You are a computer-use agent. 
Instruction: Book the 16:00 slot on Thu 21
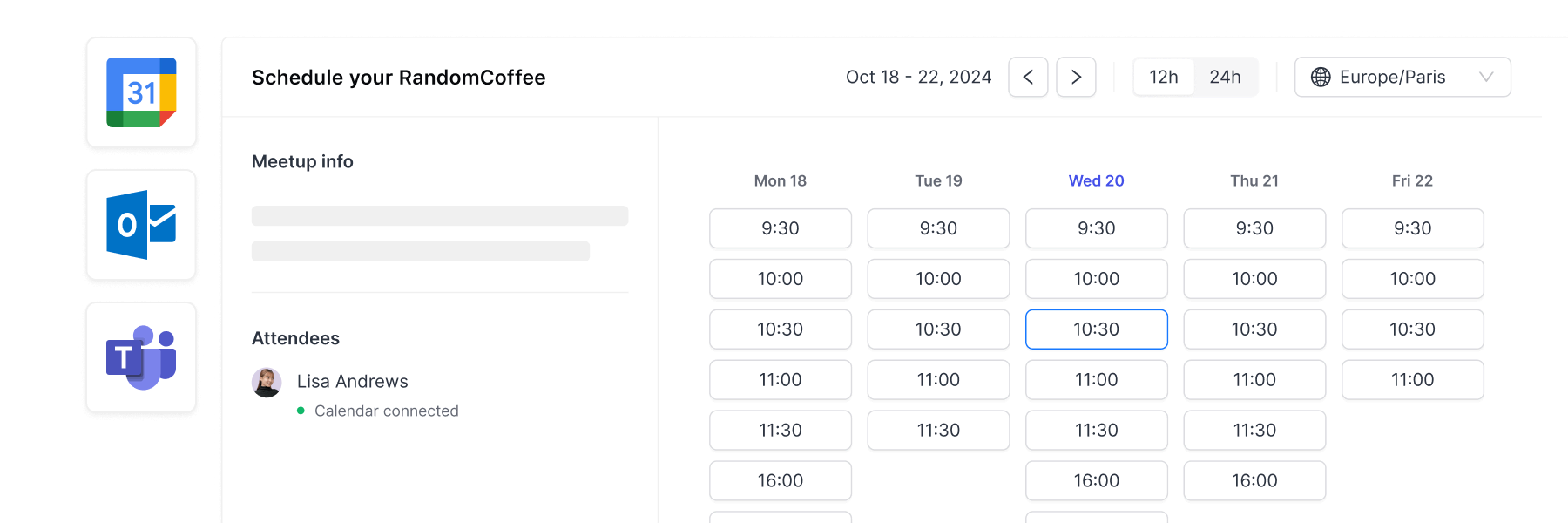(x=1254, y=481)
